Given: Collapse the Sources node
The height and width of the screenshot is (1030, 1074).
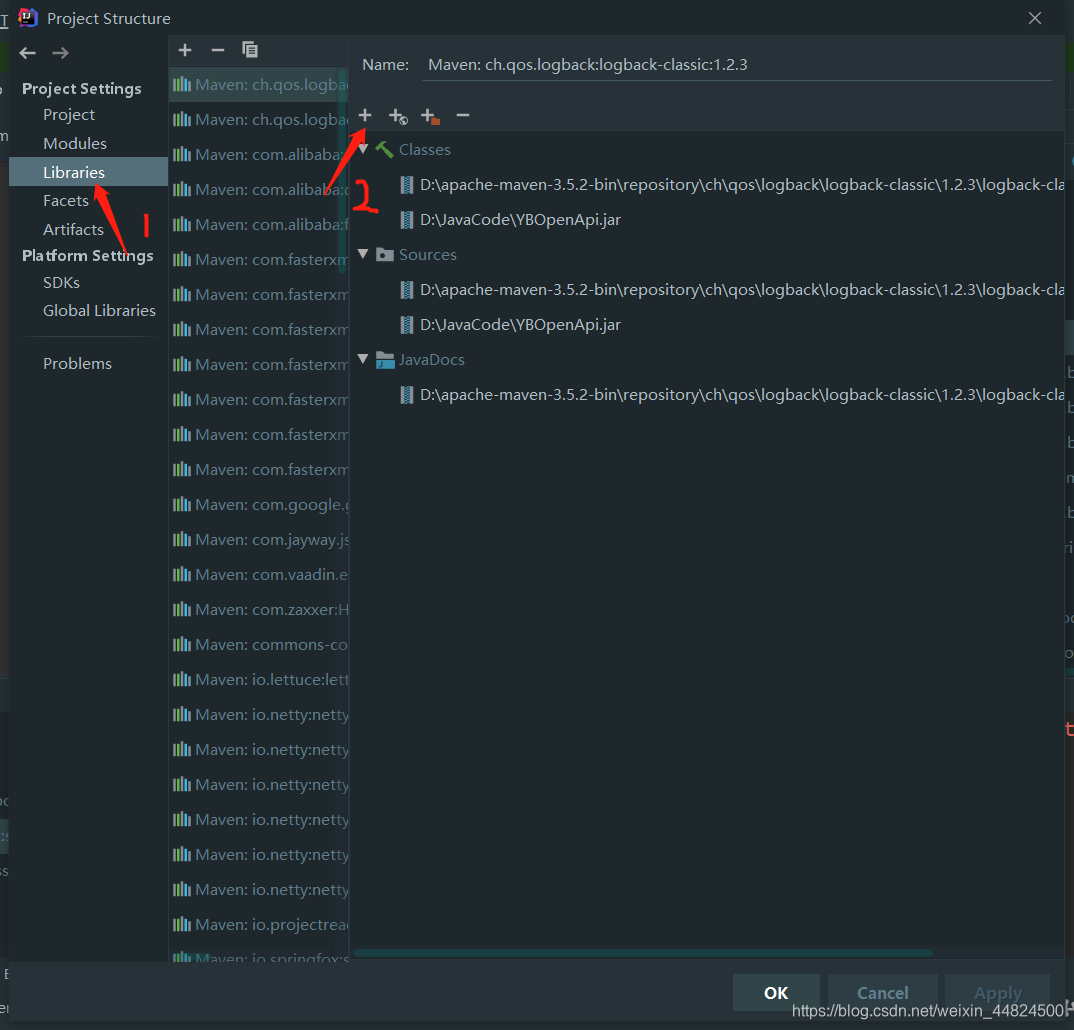Looking at the screenshot, I should click(364, 254).
